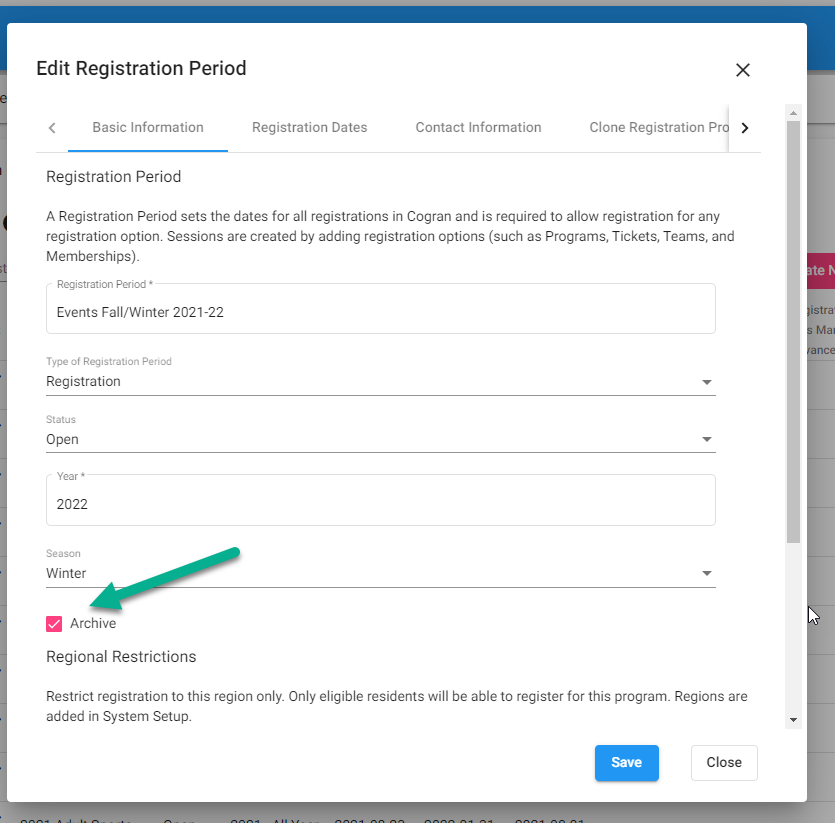835x823 pixels.
Task: Switch to the Basic Information tab
Action: click(x=148, y=128)
